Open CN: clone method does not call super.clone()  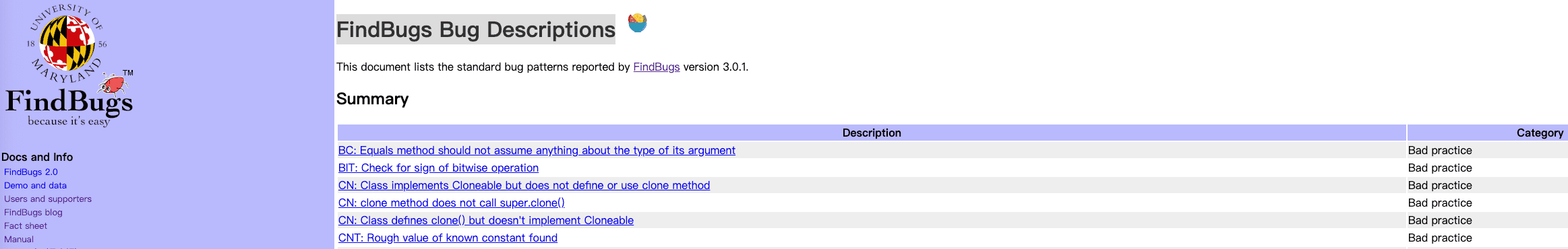point(452,203)
